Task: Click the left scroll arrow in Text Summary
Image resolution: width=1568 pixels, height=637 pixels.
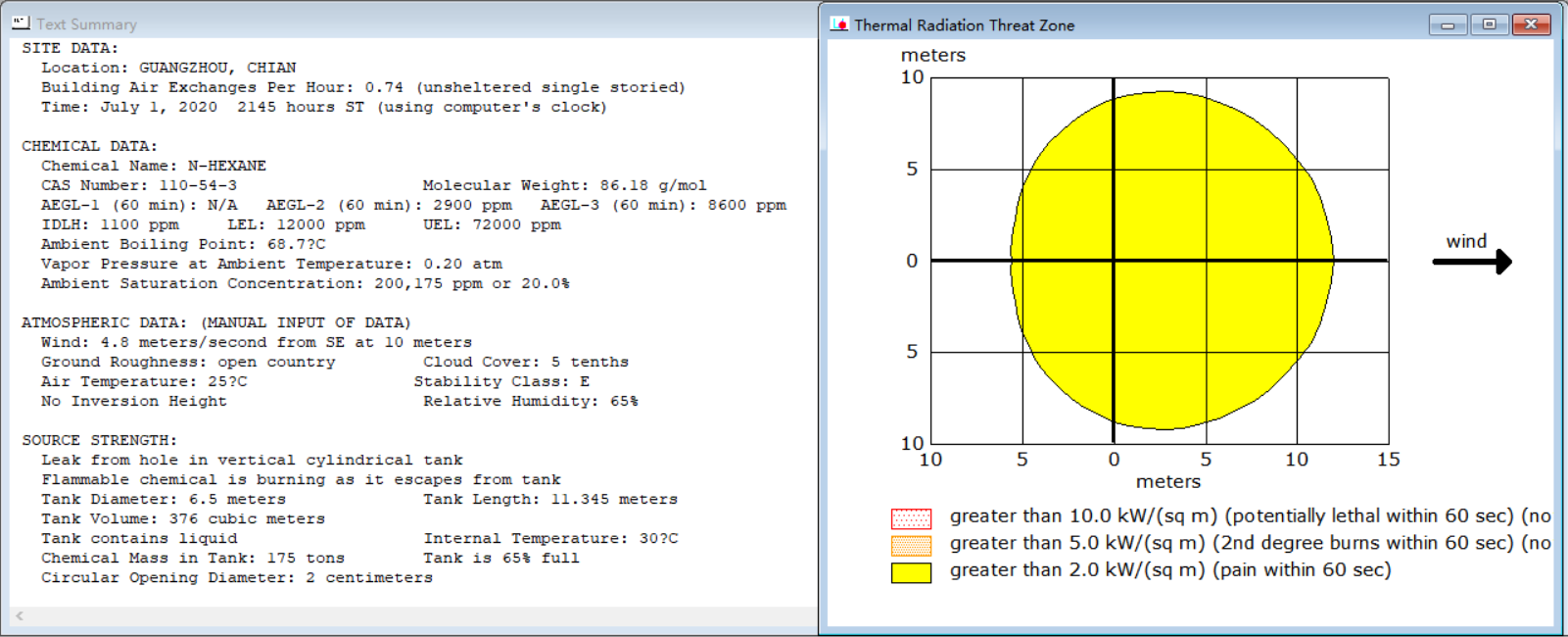Action: point(20,616)
